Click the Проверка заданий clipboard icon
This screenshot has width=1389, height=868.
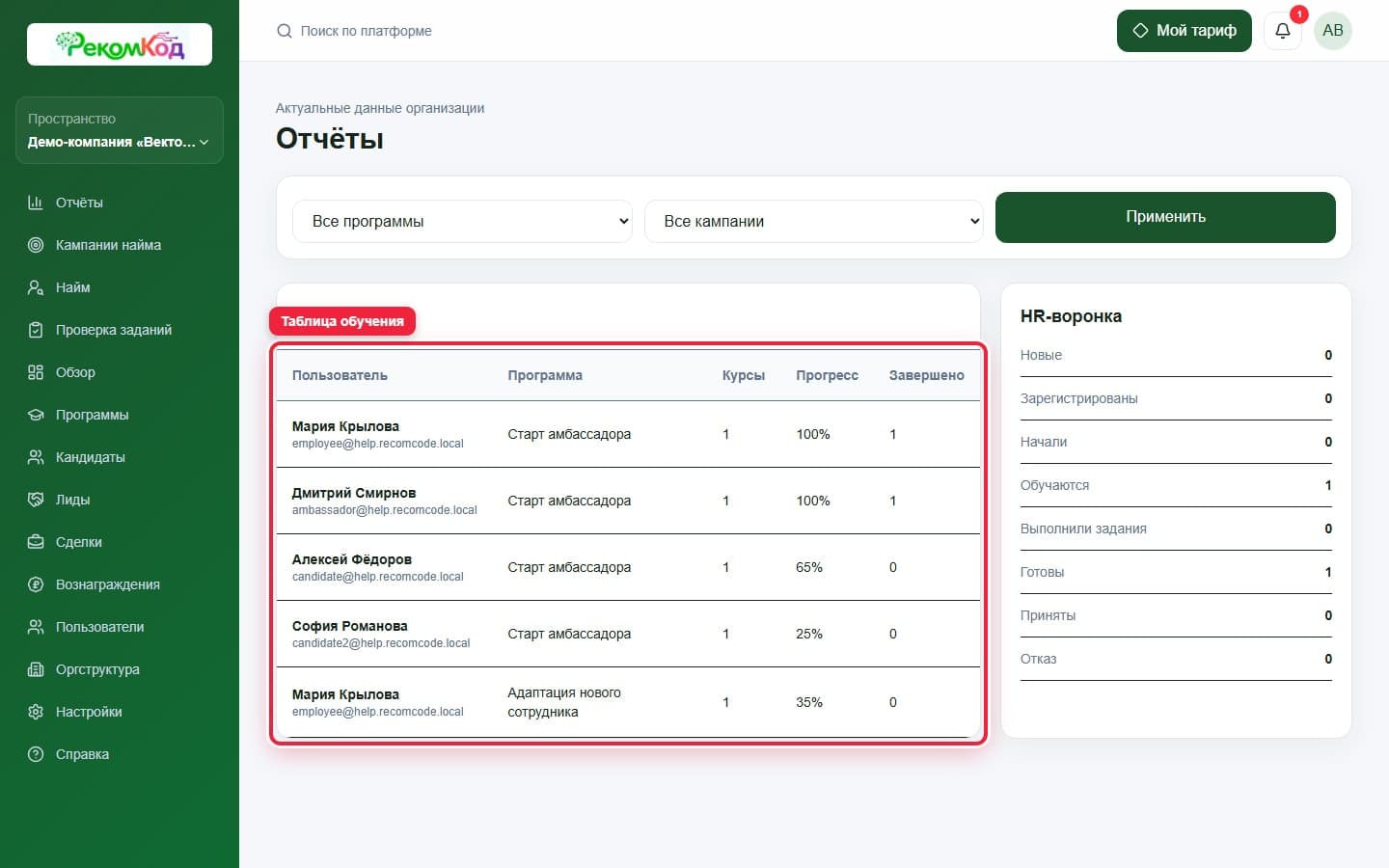(x=36, y=330)
